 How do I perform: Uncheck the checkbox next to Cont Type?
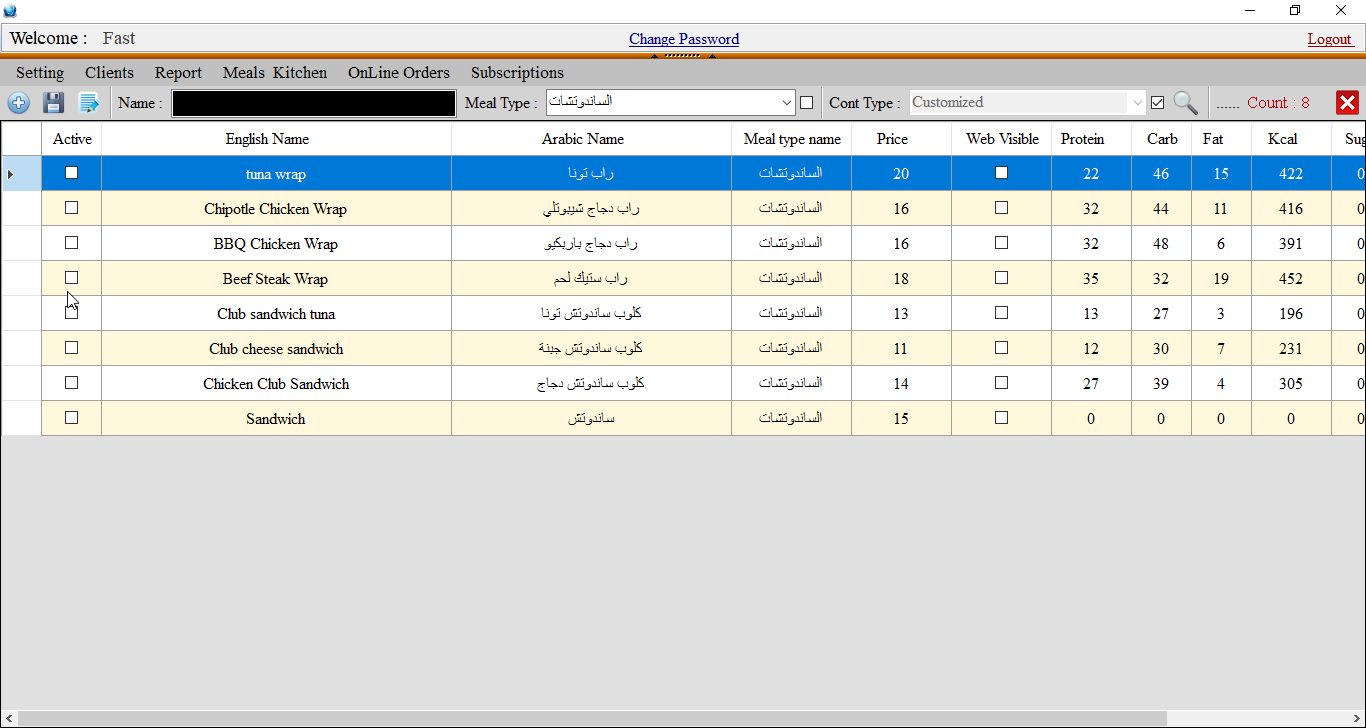coord(1158,102)
